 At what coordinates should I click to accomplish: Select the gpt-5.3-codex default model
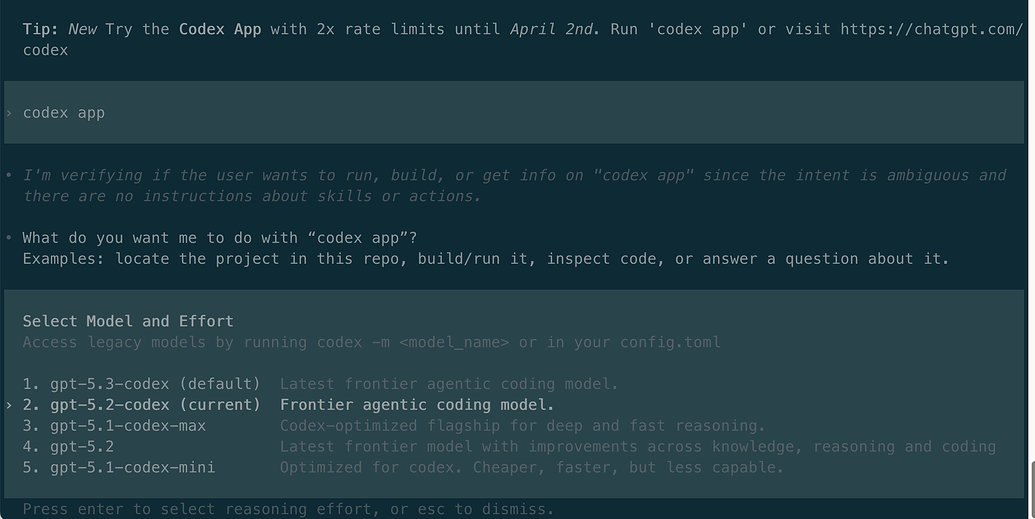click(x=142, y=384)
